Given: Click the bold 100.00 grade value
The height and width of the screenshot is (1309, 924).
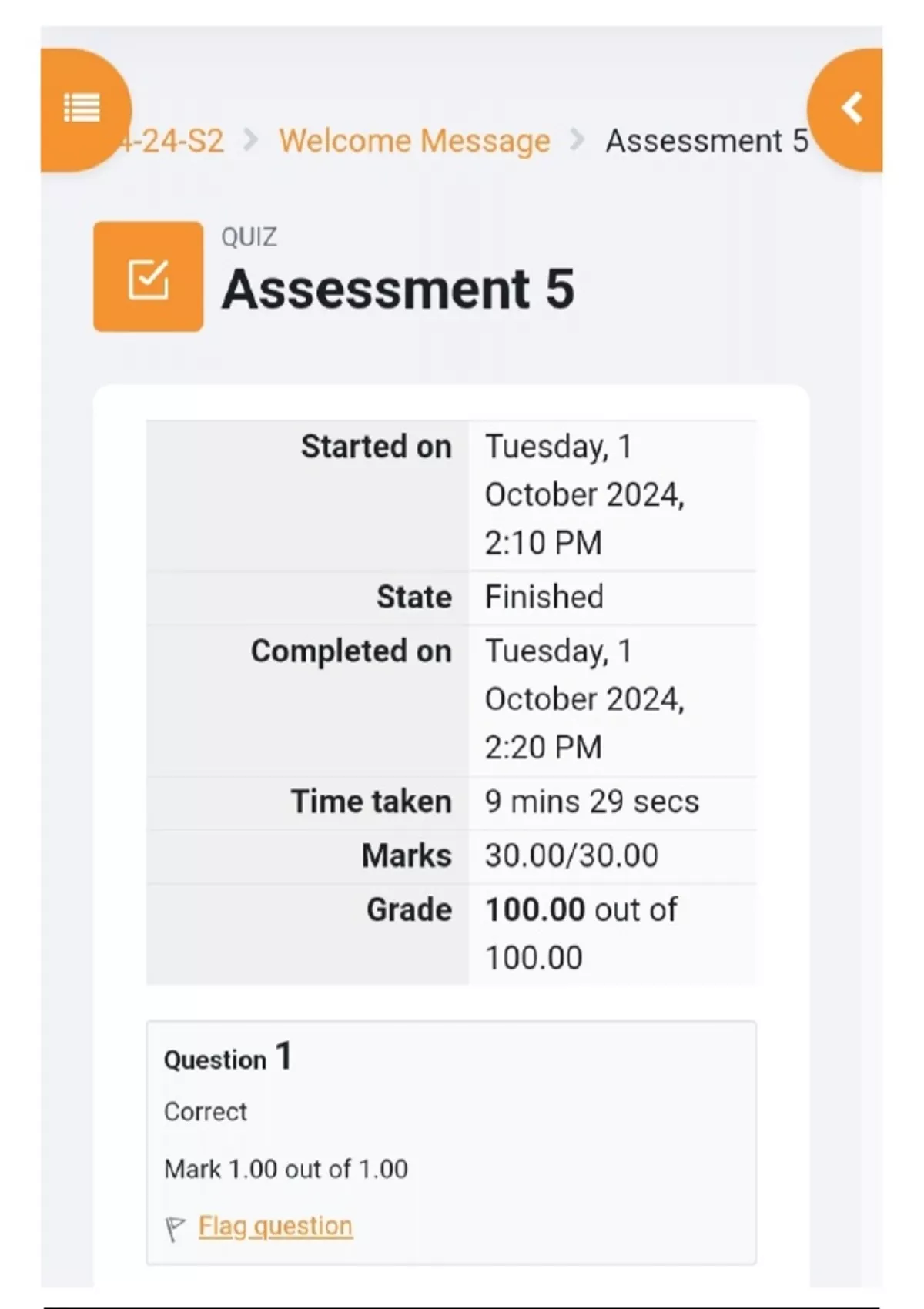Looking at the screenshot, I should 535,909.
